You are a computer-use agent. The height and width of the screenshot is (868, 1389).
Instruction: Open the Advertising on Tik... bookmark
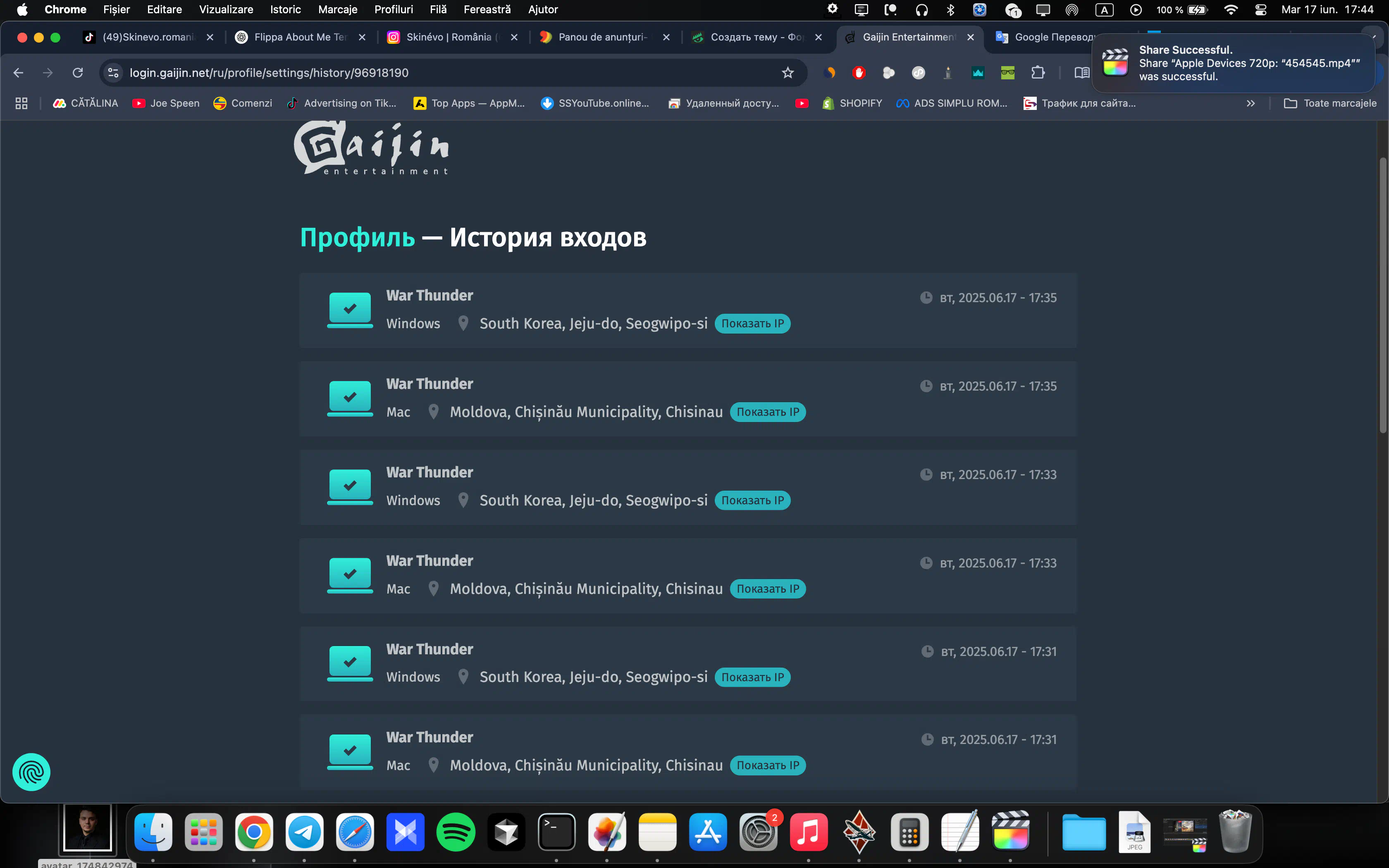[x=342, y=103]
